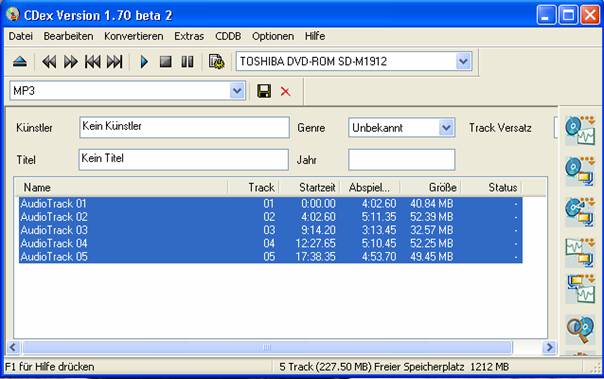
Task: Extract partial CD track icon
Action: pyautogui.click(x=580, y=212)
